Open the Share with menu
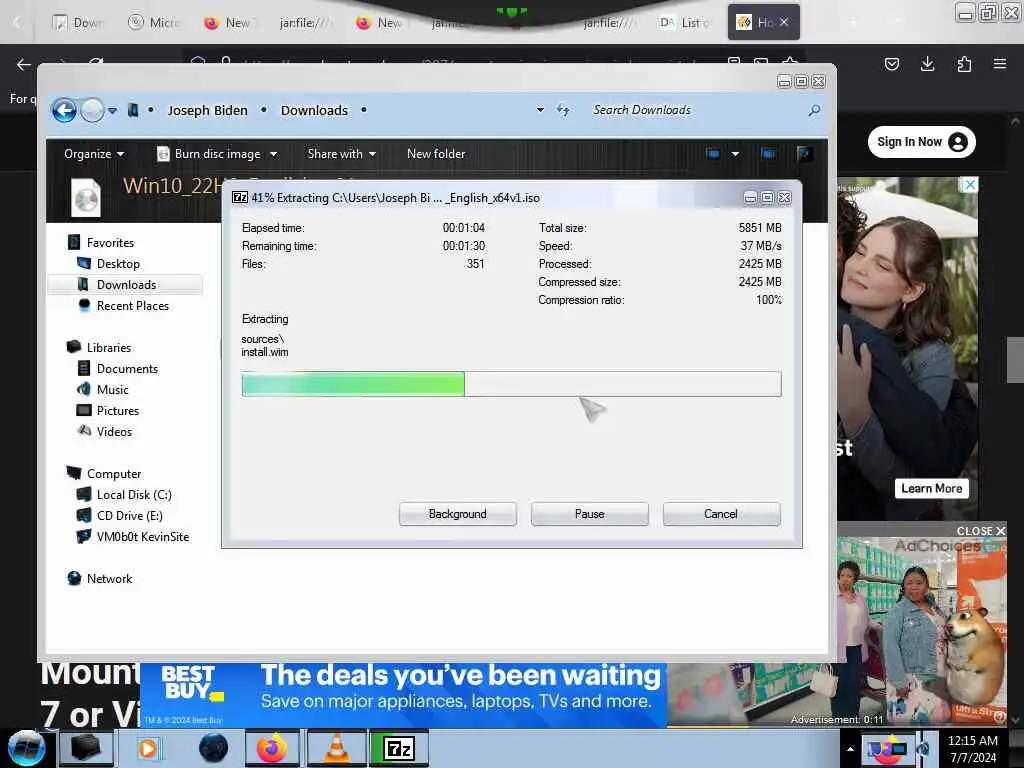Image resolution: width=1024 pixels, height=768 pixels. coord(342,154)
